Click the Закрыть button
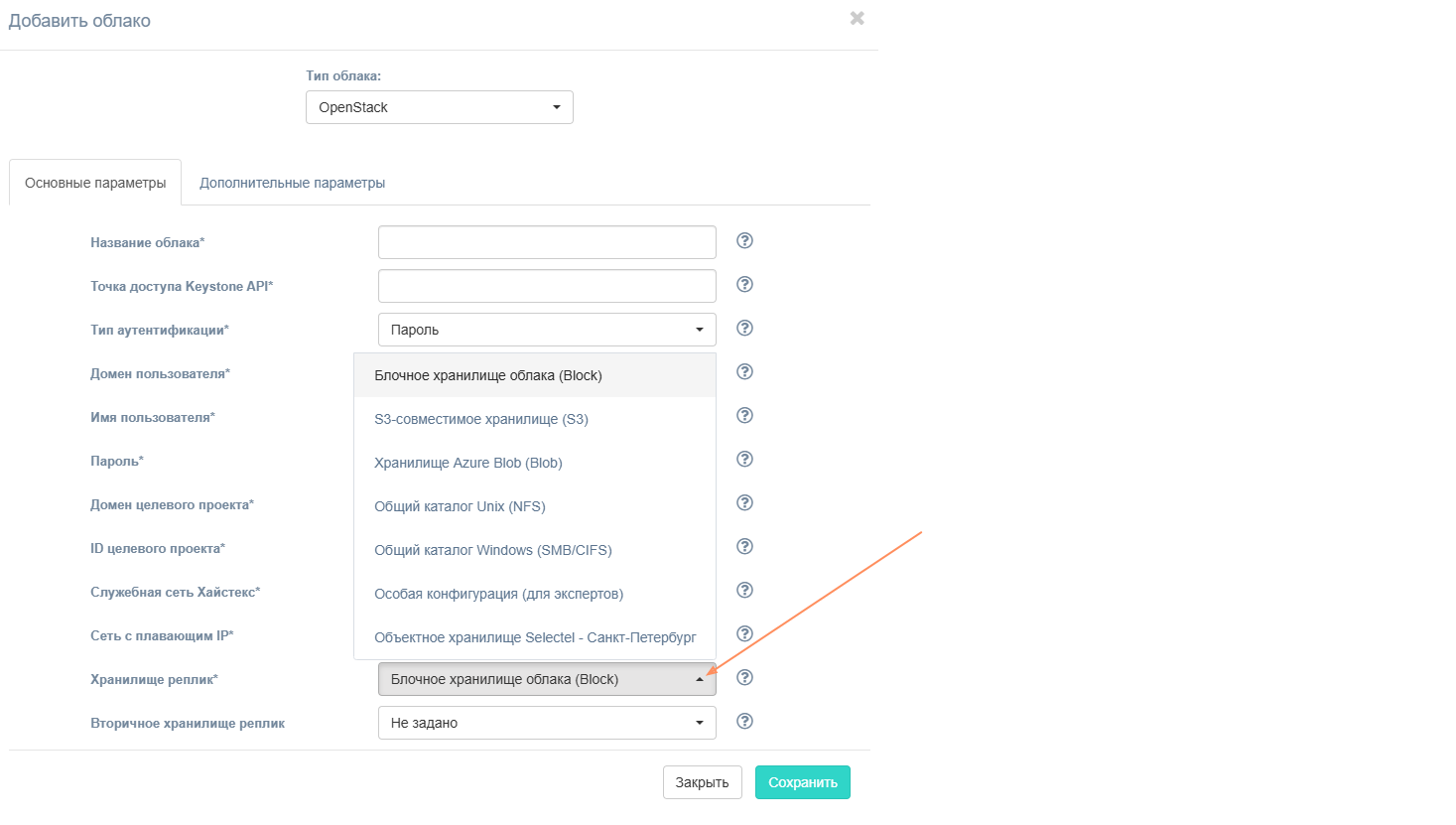1456x825 pixels. (703, 782)
